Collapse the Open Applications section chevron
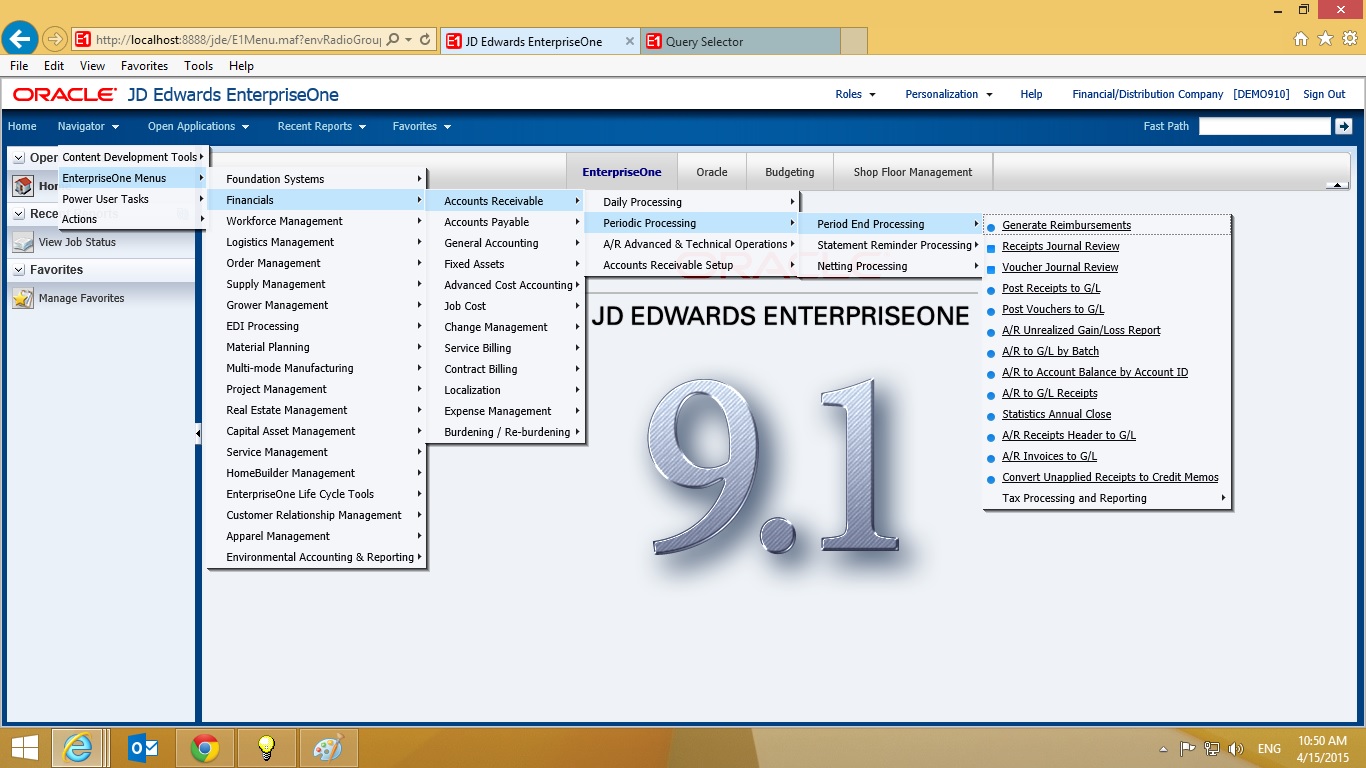Image resolution: width=1366 pixels, height=768 pixels. (x=19, y=158)
